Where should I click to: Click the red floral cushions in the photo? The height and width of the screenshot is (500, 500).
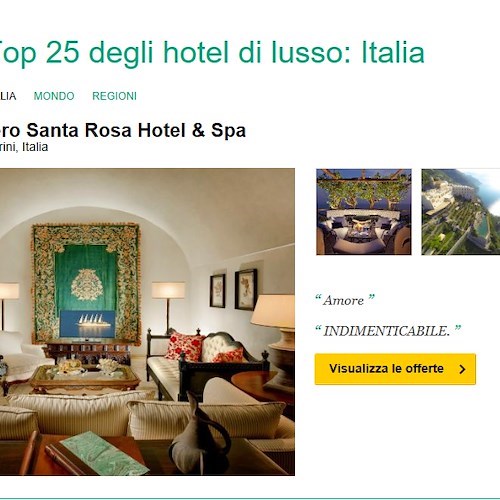(185, 347)
